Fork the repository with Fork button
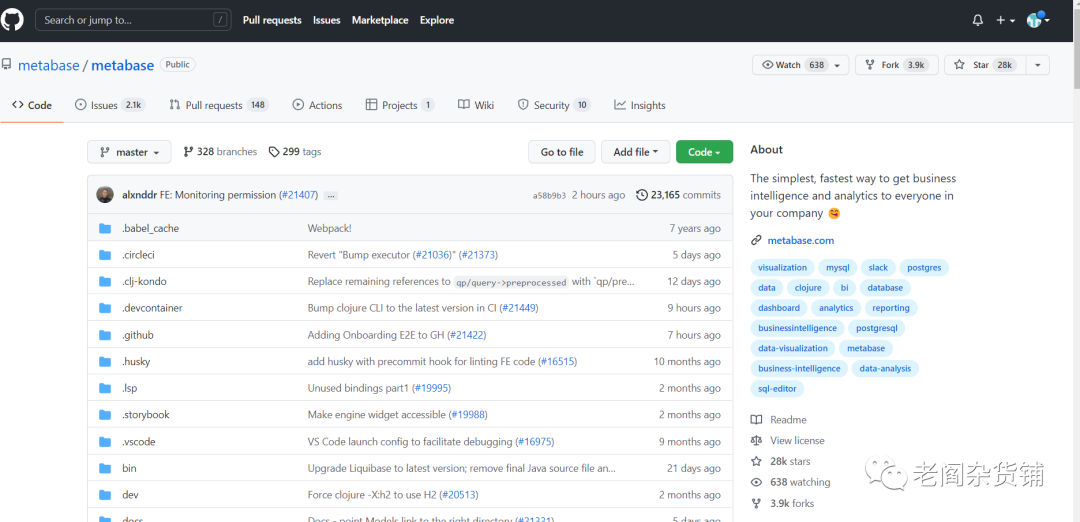 pyautogui.click(x=897, y=65)
